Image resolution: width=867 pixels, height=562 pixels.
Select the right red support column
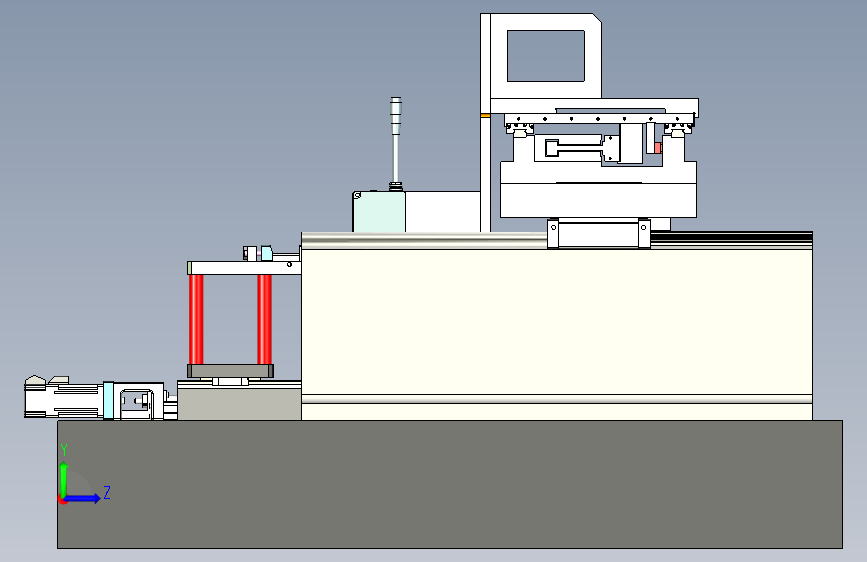[264, 320]
